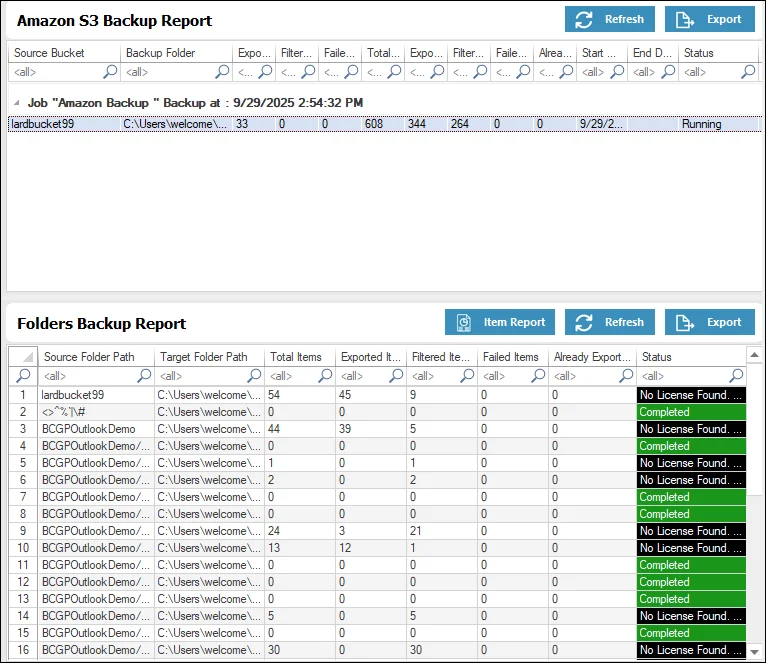Click Refresh in Folders Backup Report

tap(610, 322)
